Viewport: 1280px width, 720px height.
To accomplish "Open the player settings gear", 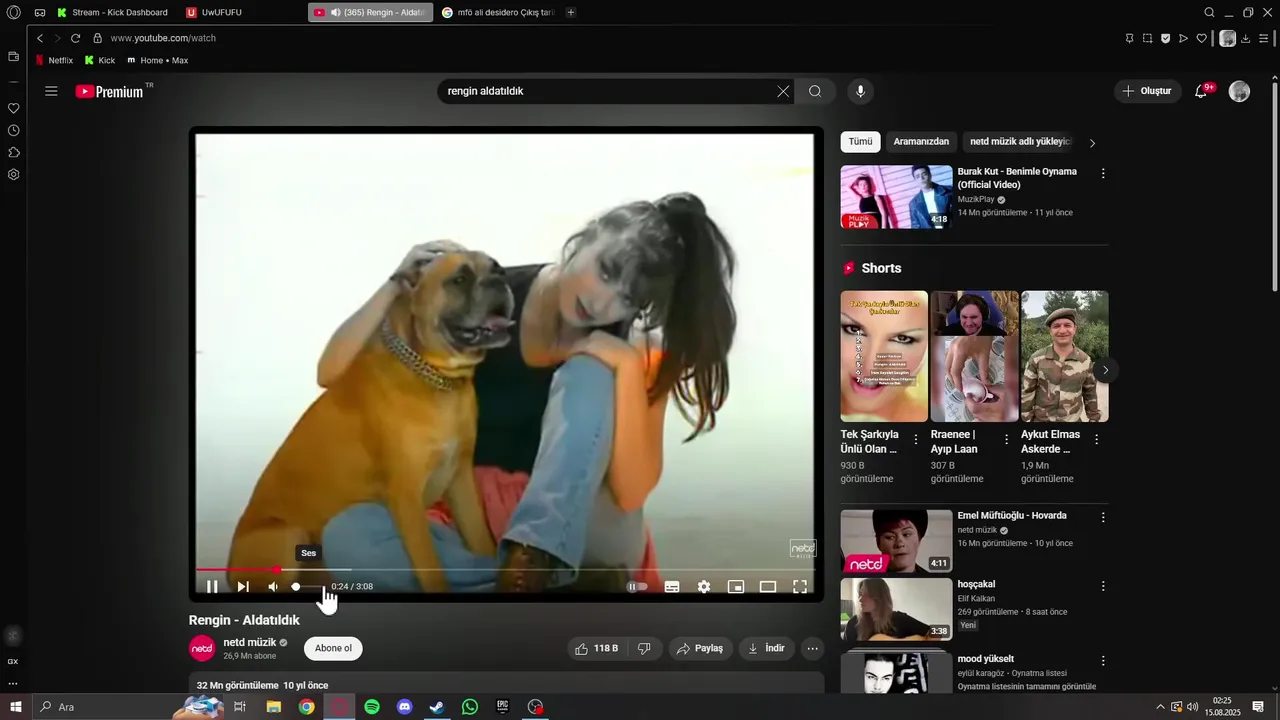I will pyautogui.click(x=704, y=587).
